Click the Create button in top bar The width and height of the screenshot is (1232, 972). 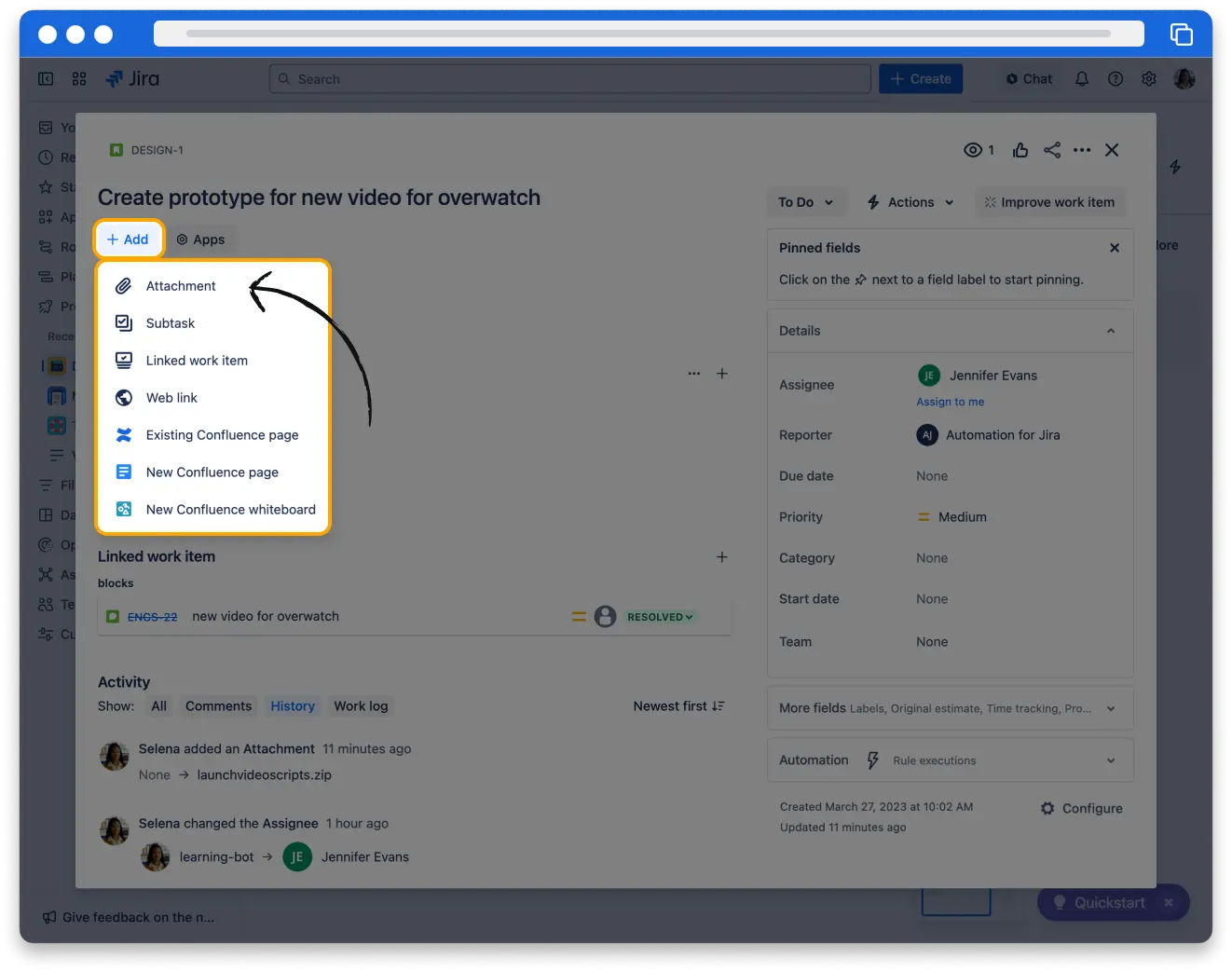pyautogui.click(x=921, y=79)
